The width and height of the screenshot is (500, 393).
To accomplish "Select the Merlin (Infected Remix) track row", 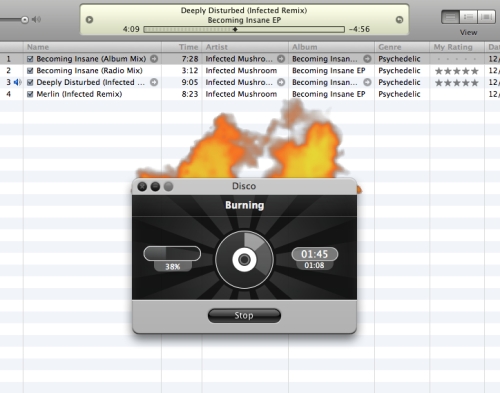I will 250,94.
